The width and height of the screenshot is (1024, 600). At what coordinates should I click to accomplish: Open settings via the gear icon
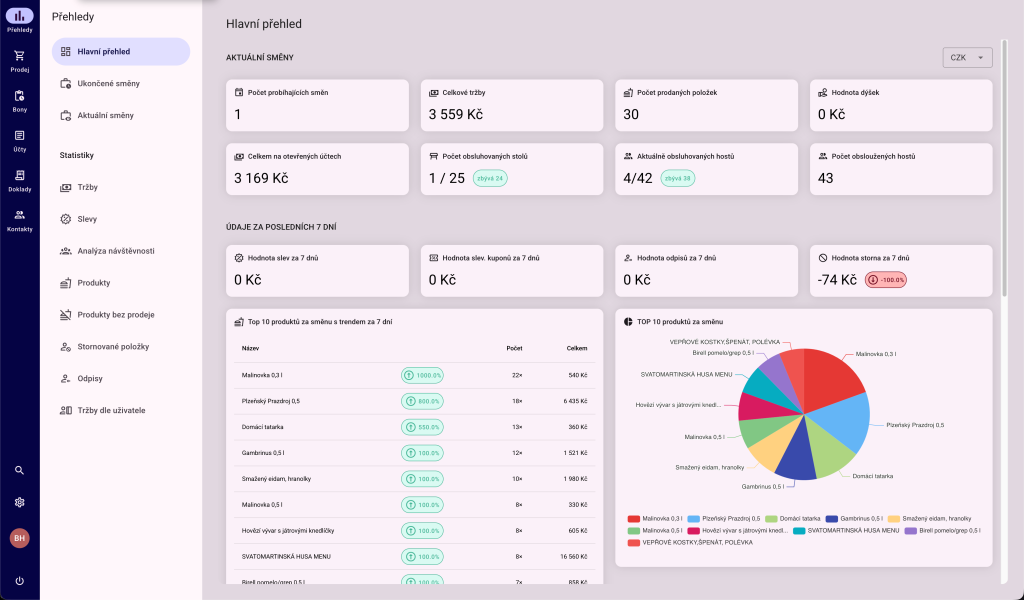tap(19, 502)
